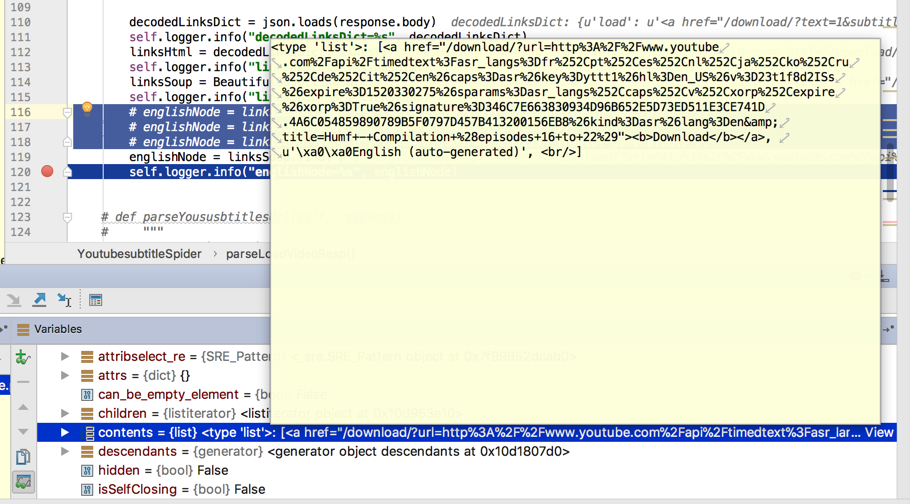Click the json.loads(response.body) code on line 110
This screenshot has height=504, width=910.
click(349, 22)
